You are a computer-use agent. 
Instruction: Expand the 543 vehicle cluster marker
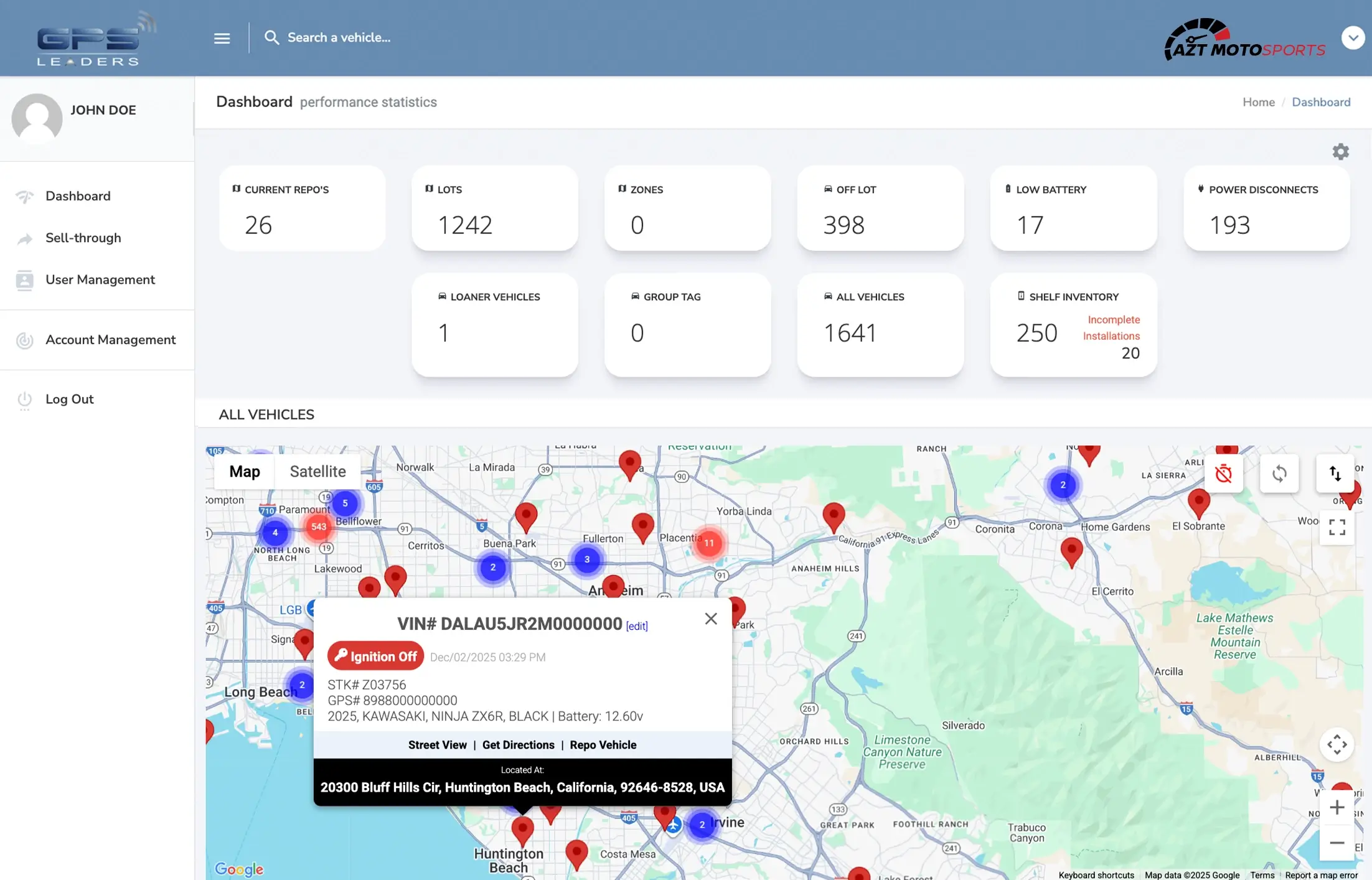pos(318,526)
